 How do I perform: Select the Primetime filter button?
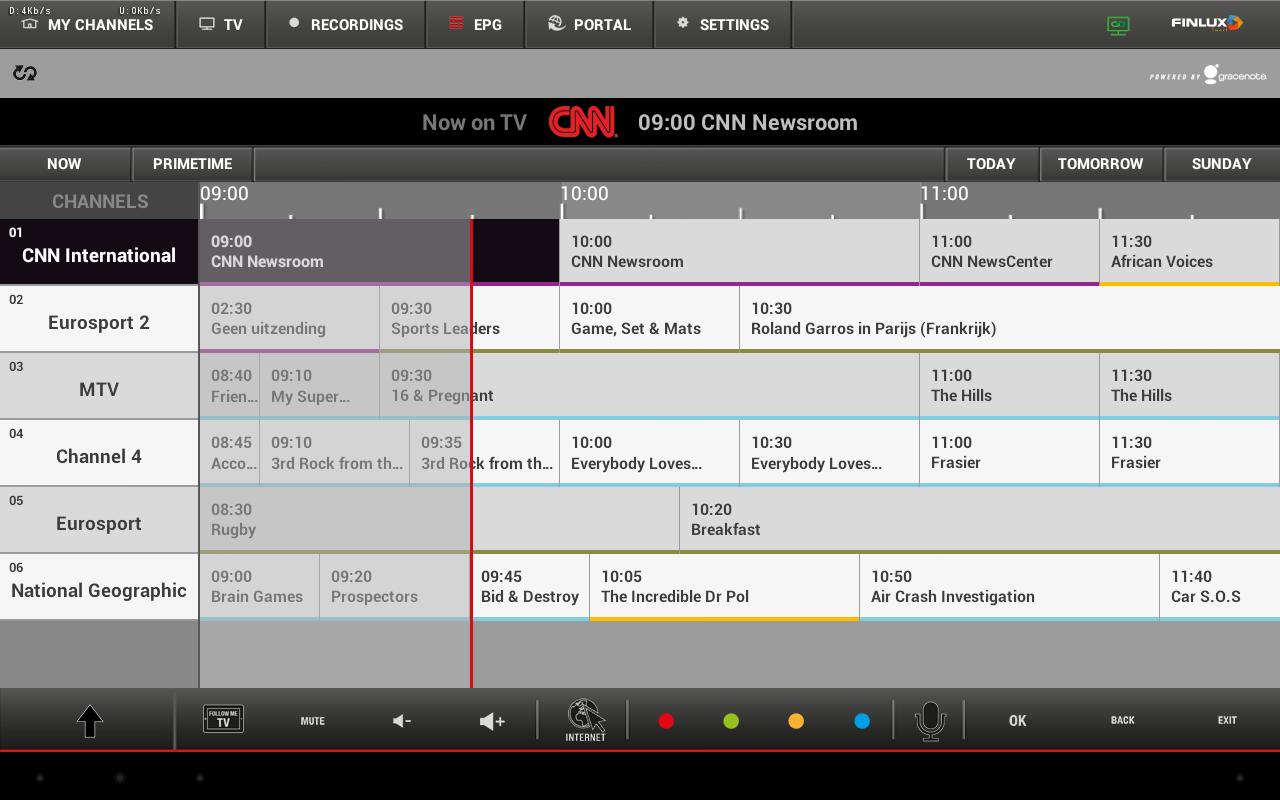(x=192, y=164)
